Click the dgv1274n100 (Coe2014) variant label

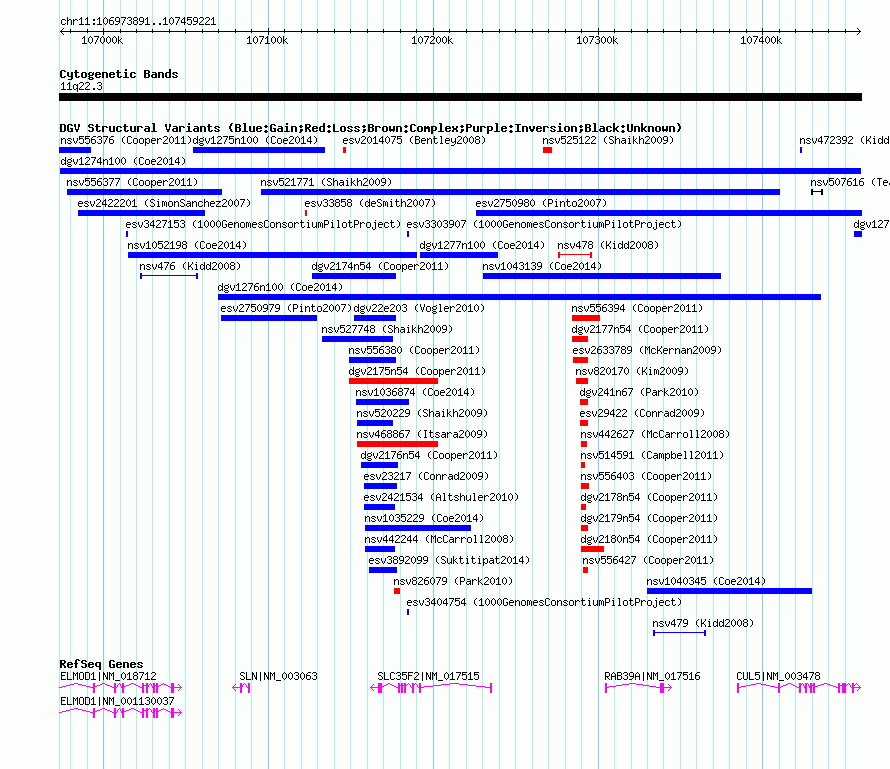coord(123,161)
